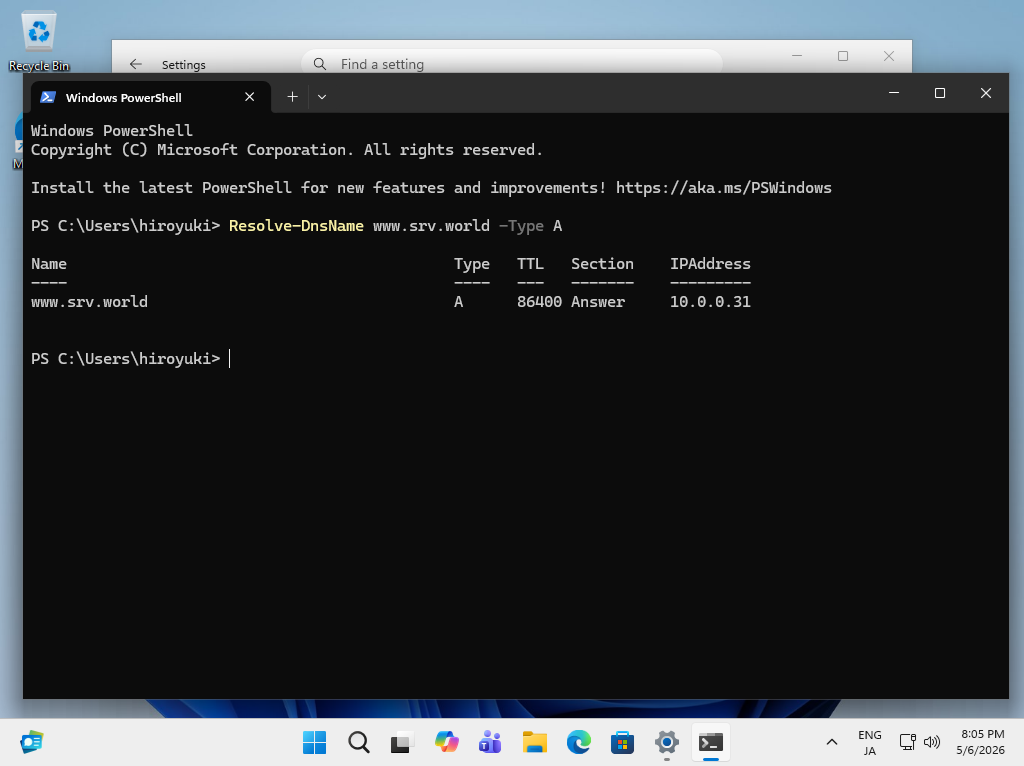
Task: Open the Recycle Bin desktop icon
Action: click(x=39, y=40)
